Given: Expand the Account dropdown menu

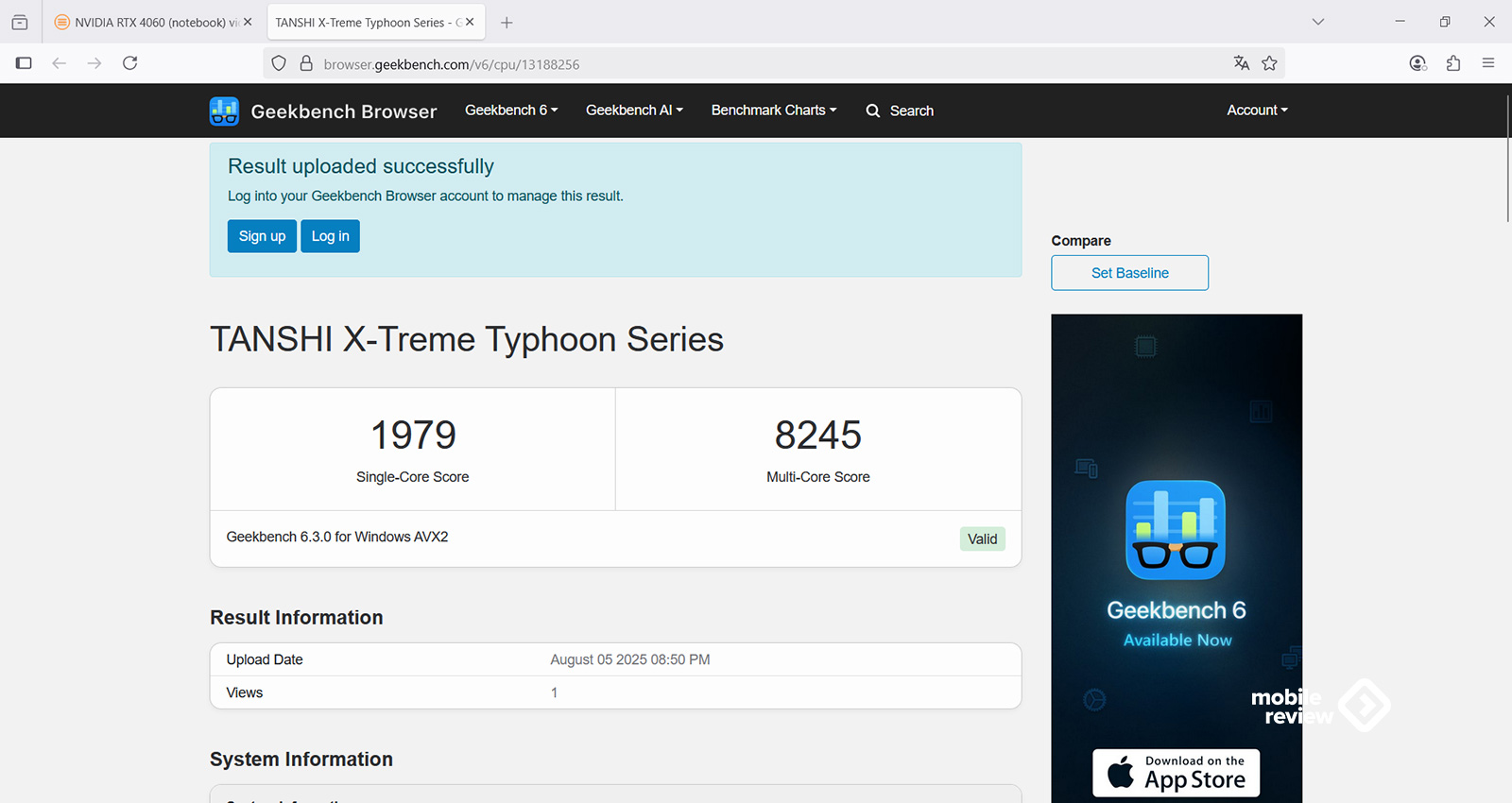Looking at the screenshot, I should tap(1257, 111).
